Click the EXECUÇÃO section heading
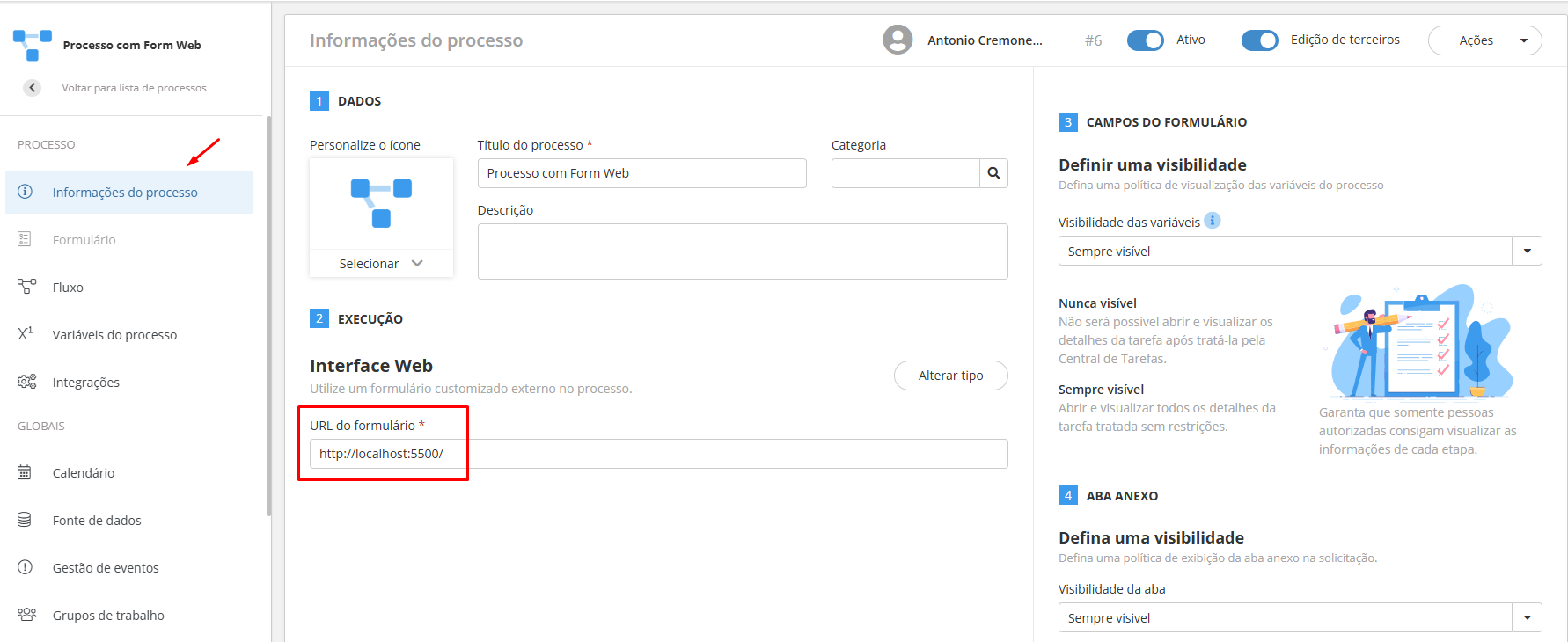Viewport: 1568px width, 642px height. pyautogui.click(x=370, y=319)
